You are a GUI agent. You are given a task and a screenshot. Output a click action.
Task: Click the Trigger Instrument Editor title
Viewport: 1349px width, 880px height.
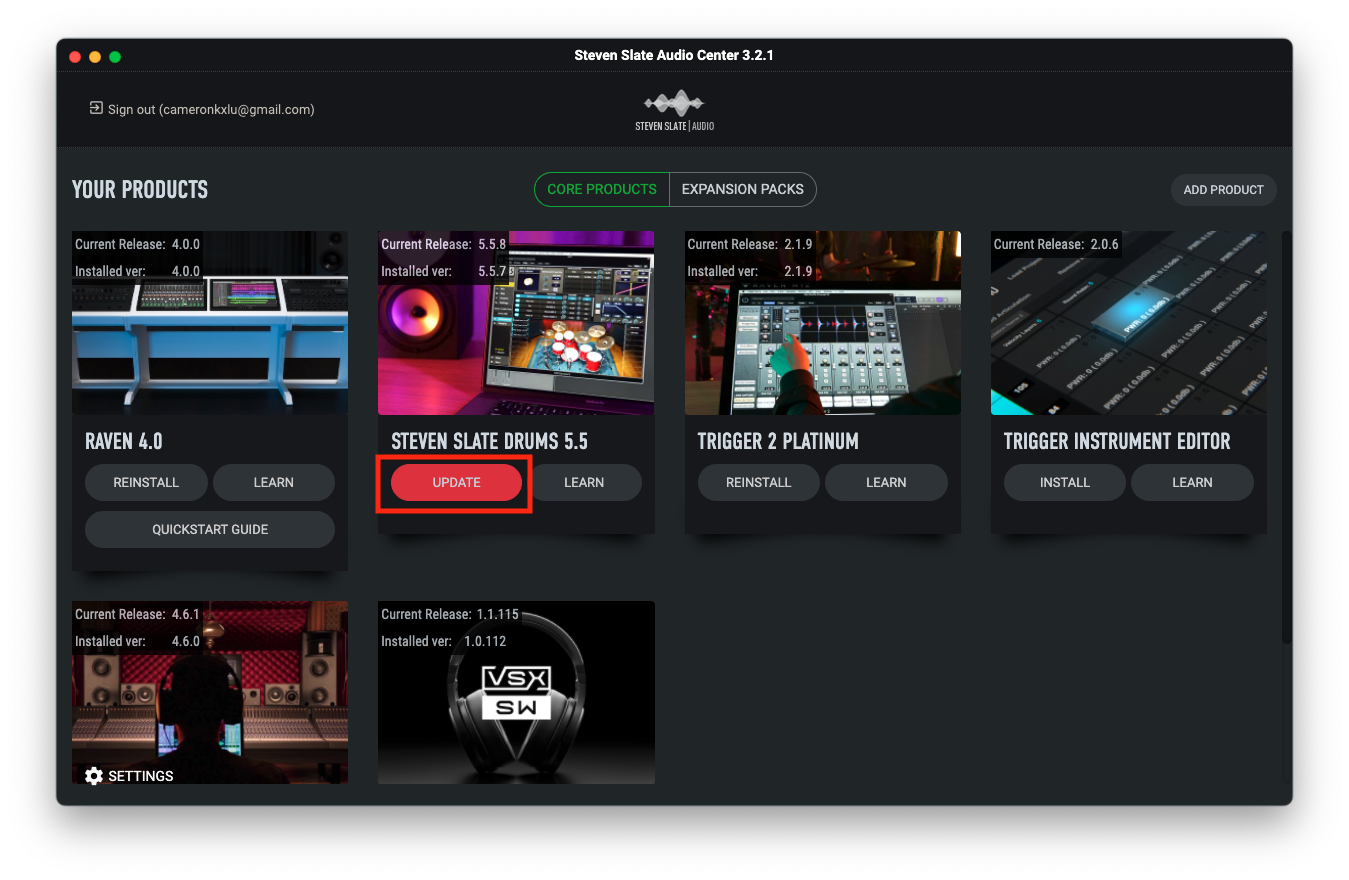(1117, 441)
